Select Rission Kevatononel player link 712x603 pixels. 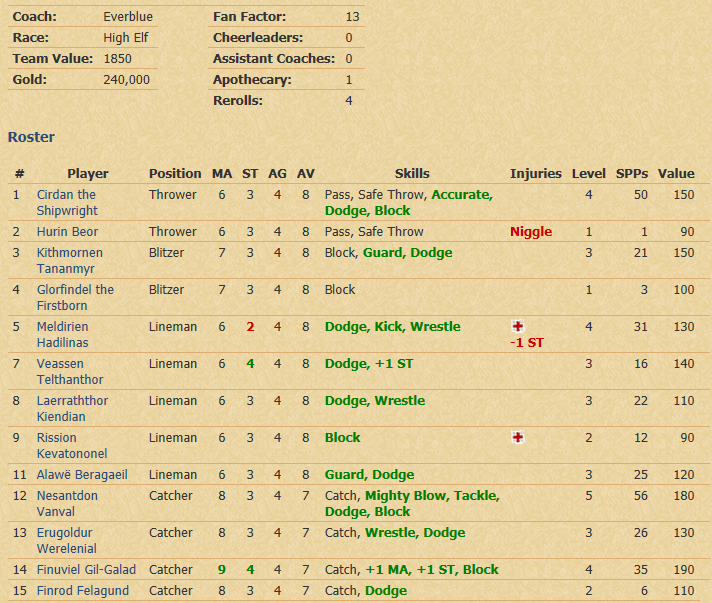pyautogui.click(x=72, y=445)
